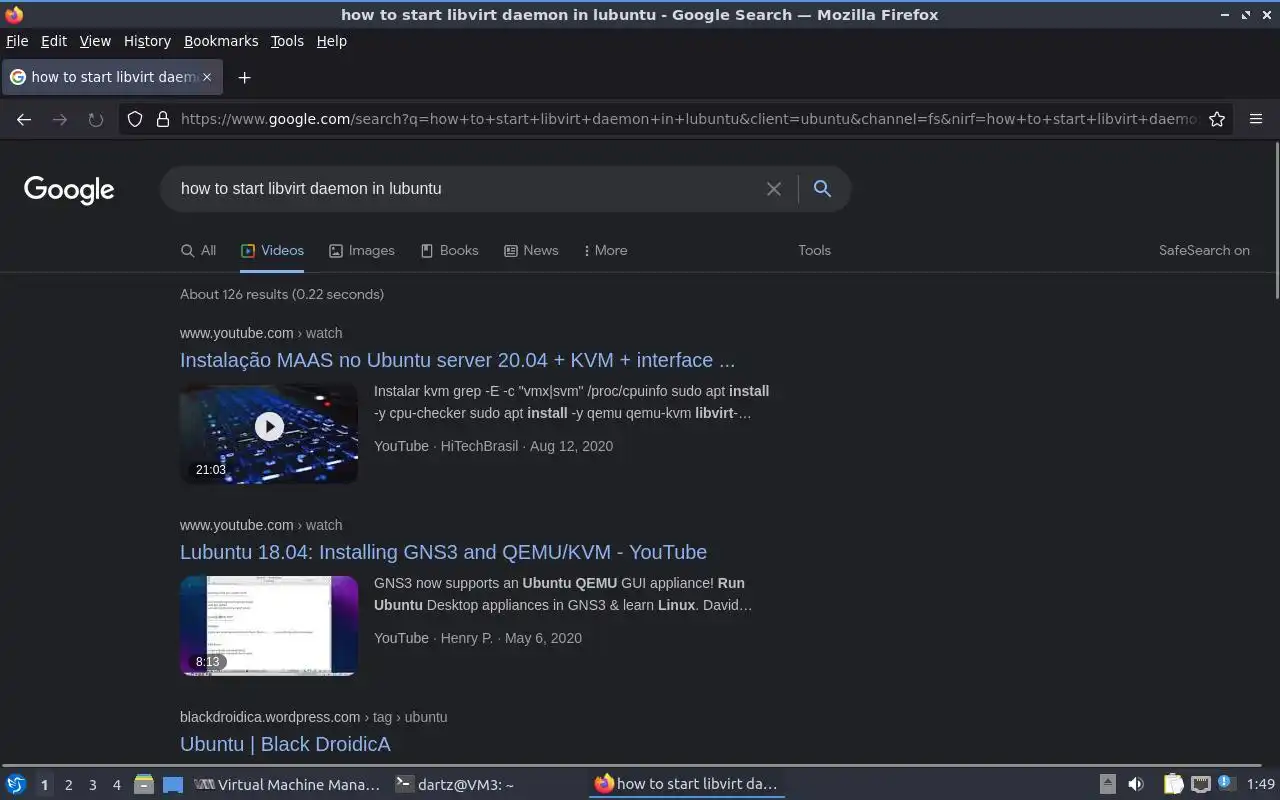Image resolution: width=1280 pixels, height=800 pixels.
Task: Open a new tab with plus button
Action: click(x=244, y=77)
